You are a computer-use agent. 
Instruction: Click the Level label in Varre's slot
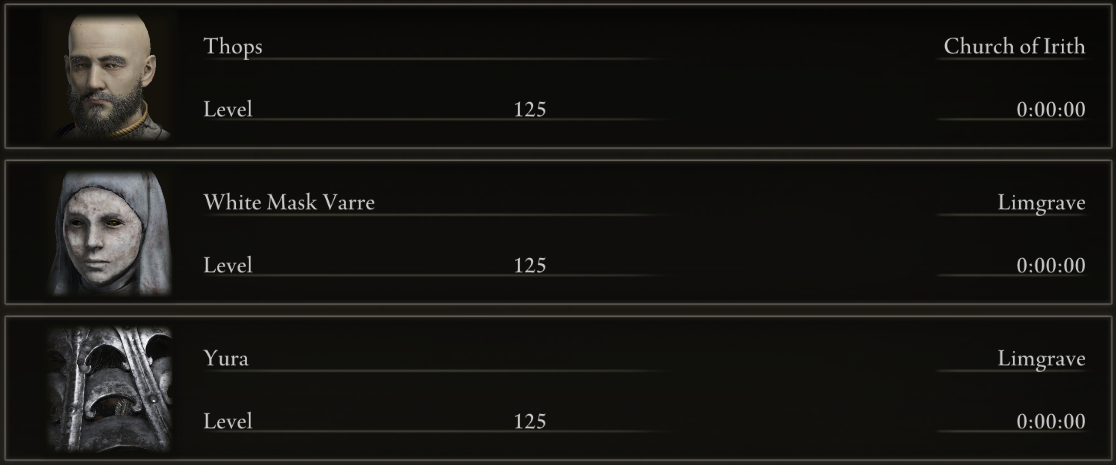(x=228, y=265)
